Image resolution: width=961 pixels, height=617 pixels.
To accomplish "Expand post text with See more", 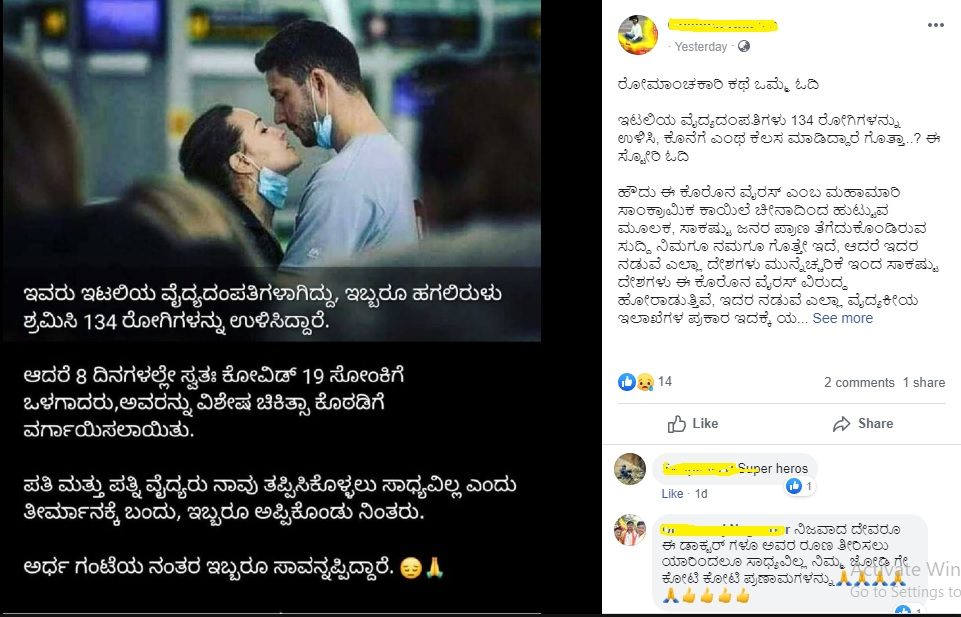I will pos(842,318).
